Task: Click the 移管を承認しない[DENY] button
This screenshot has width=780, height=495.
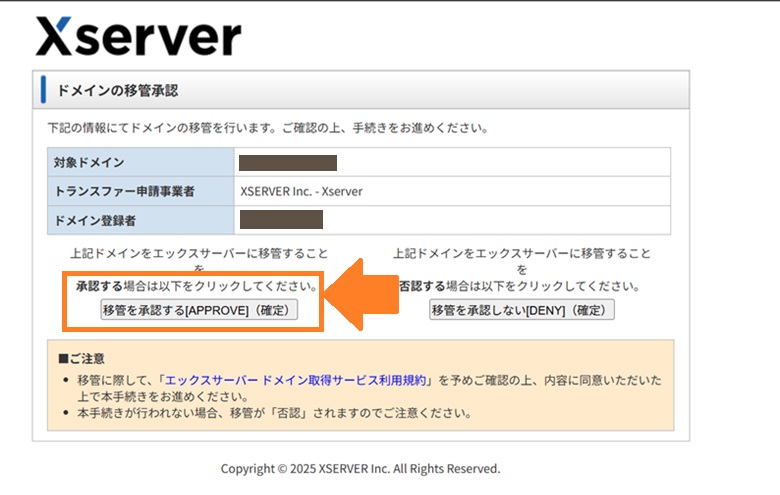Action: 521,310
